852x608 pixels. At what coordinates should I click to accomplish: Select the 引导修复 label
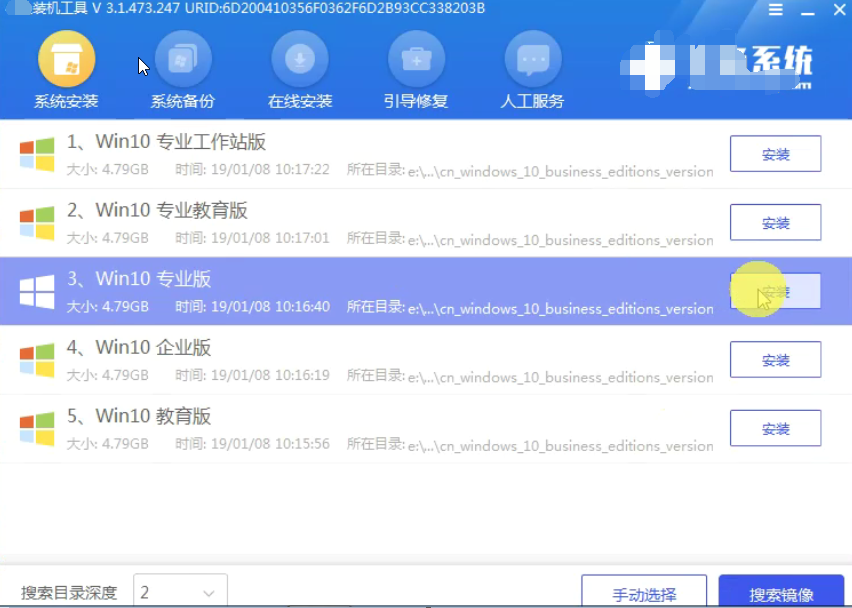tap(416, 101)
